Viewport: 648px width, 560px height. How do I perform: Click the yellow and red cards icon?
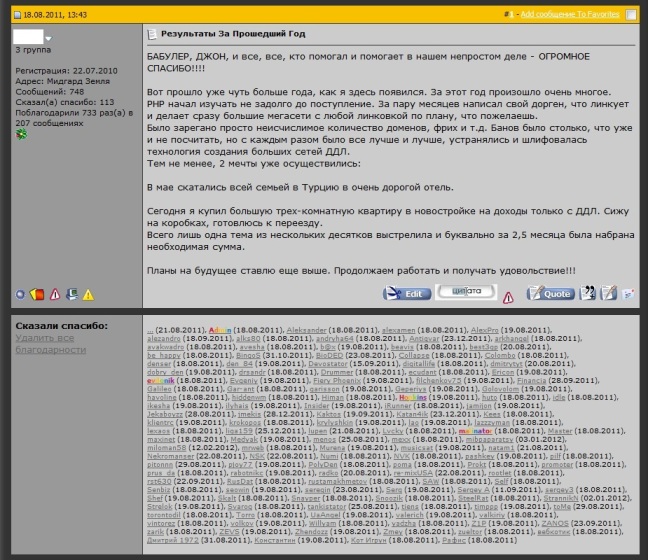[x=37, y=294]
